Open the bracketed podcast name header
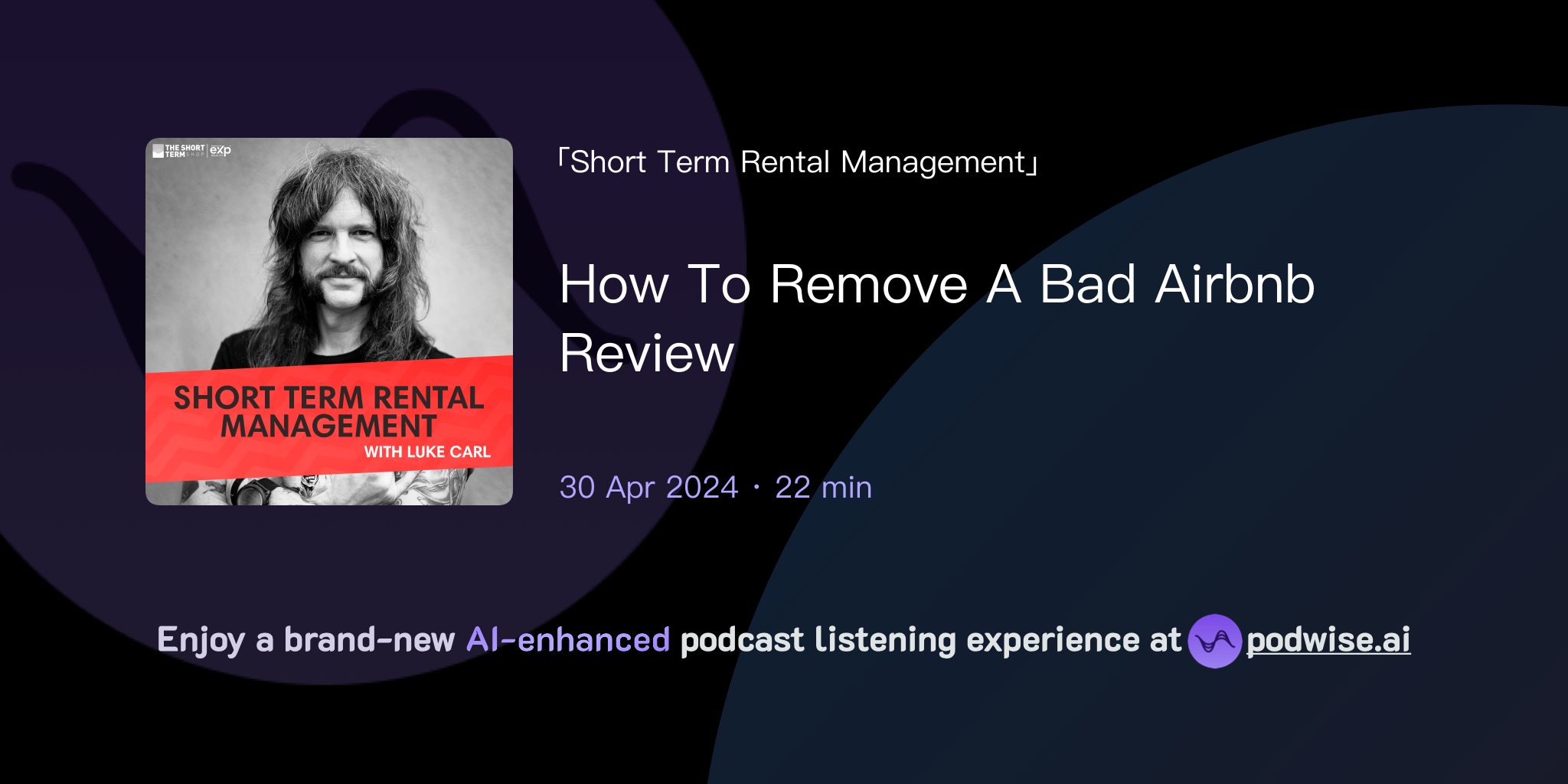This screenshot has height=784, width=1568. (x=799, y=161)
